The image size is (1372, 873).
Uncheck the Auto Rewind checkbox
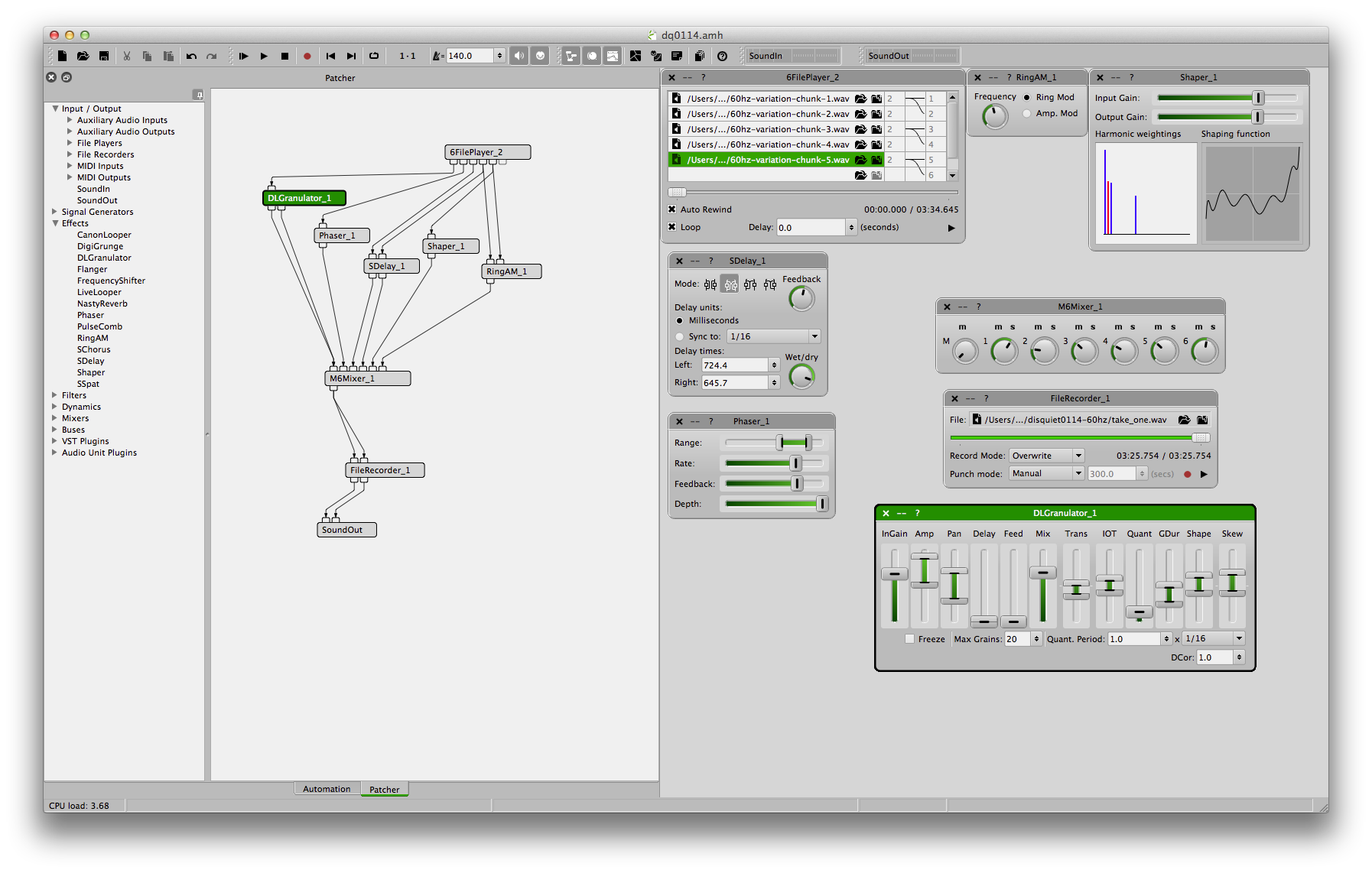(x=672, y=209)
